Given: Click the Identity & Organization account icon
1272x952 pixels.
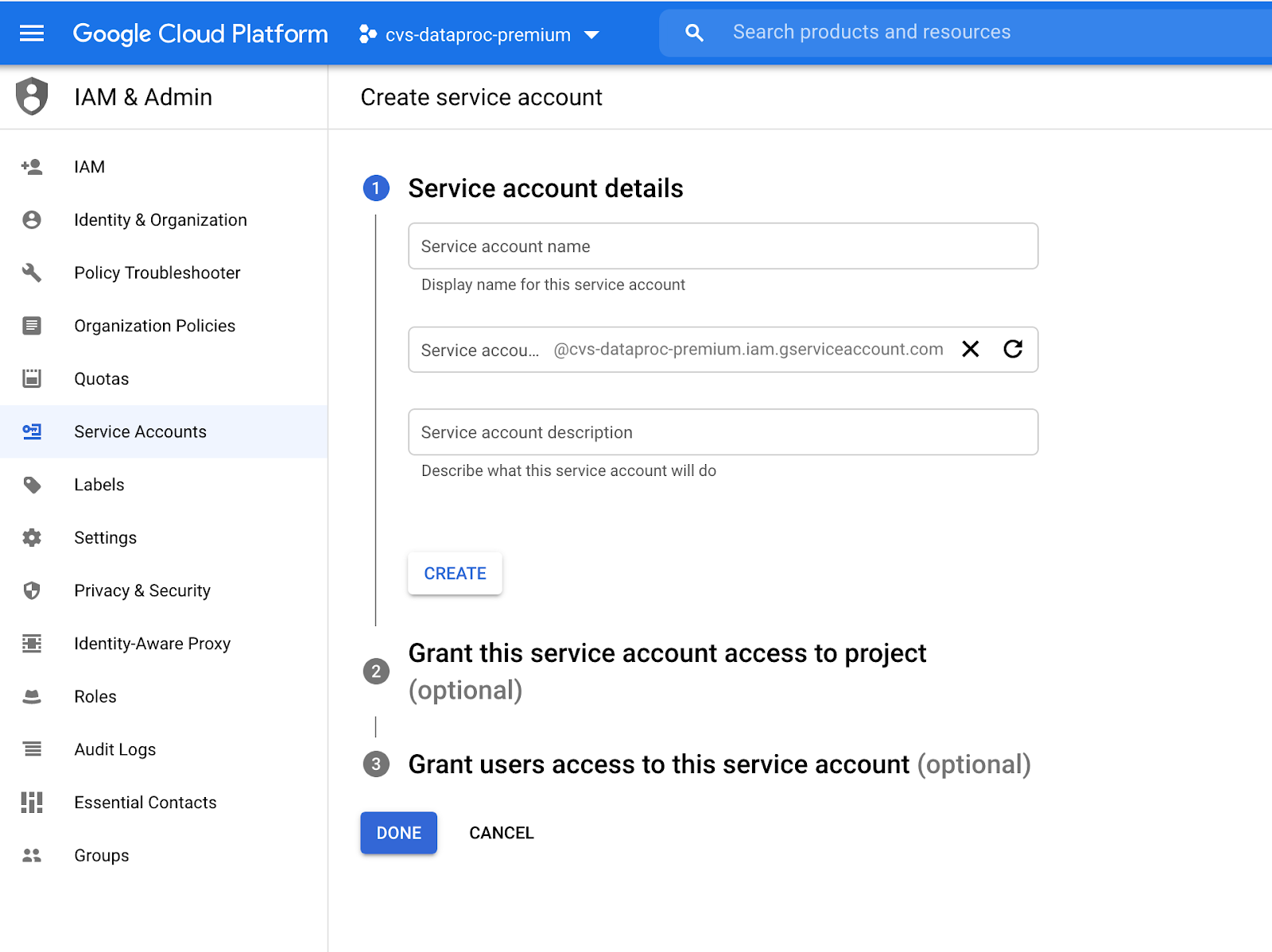Looking at the screenshot, I should click(x=32, y=220).
